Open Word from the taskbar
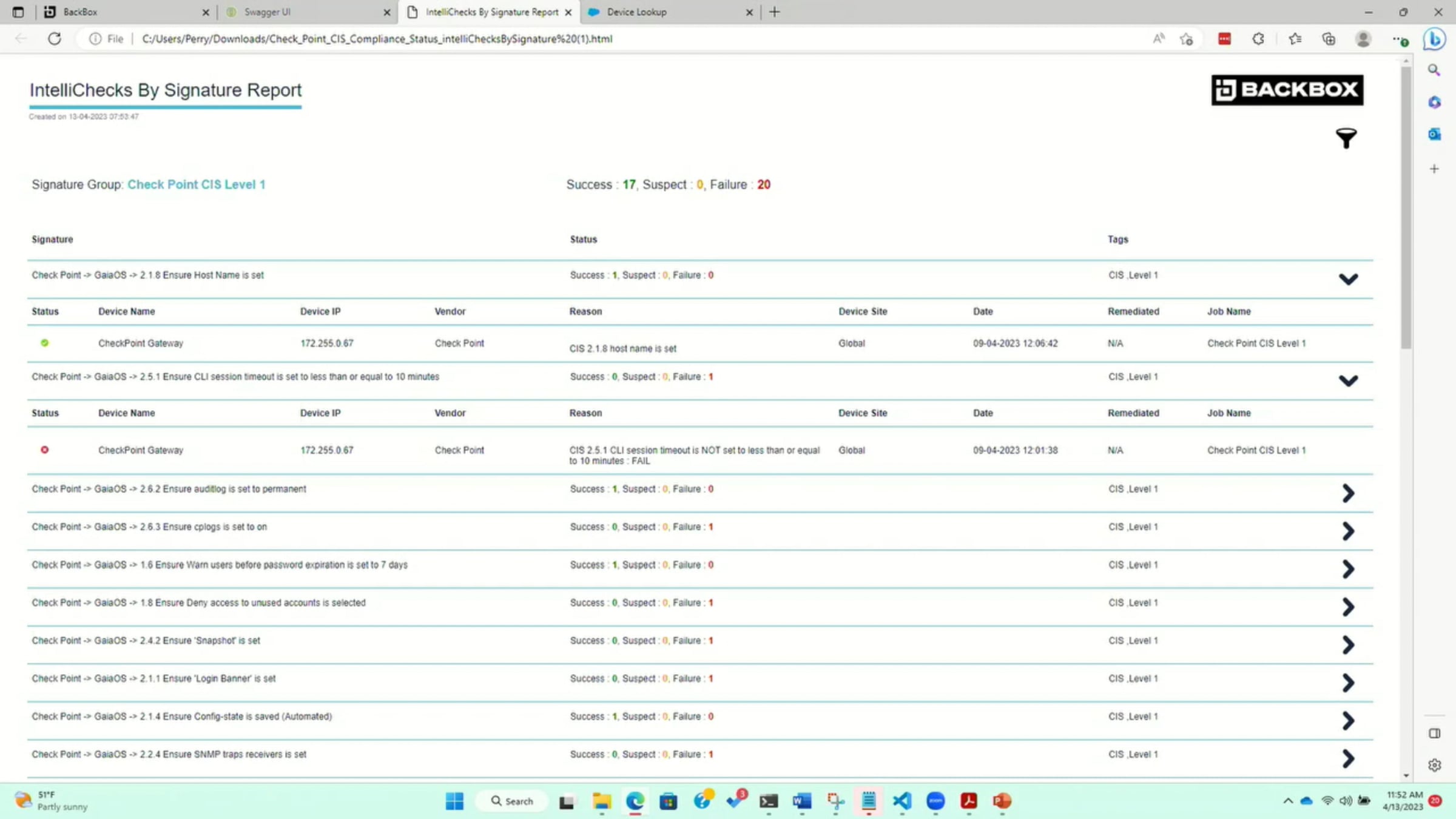The width and height of the screenshot is (1456, 819). tap(801, 801)
